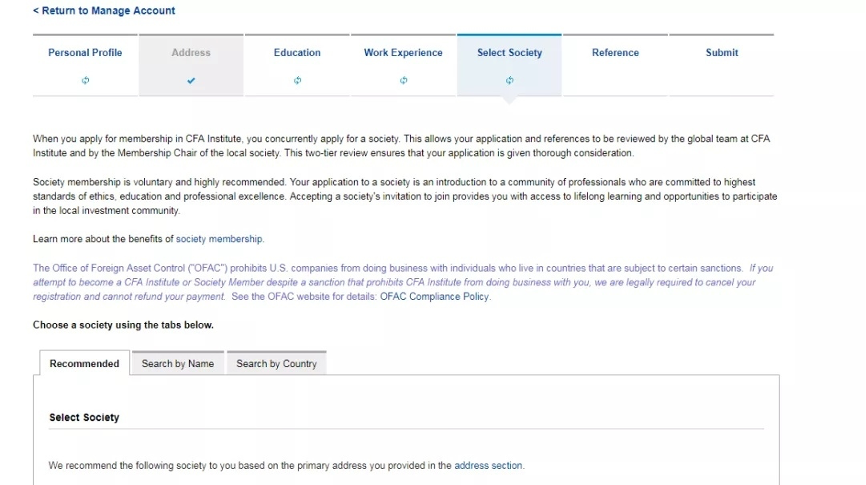Screen dimensions: 866x485
Task: Open the OFAC Compliance Policy link
Action: pyautogui.click(x=434, y=297)
